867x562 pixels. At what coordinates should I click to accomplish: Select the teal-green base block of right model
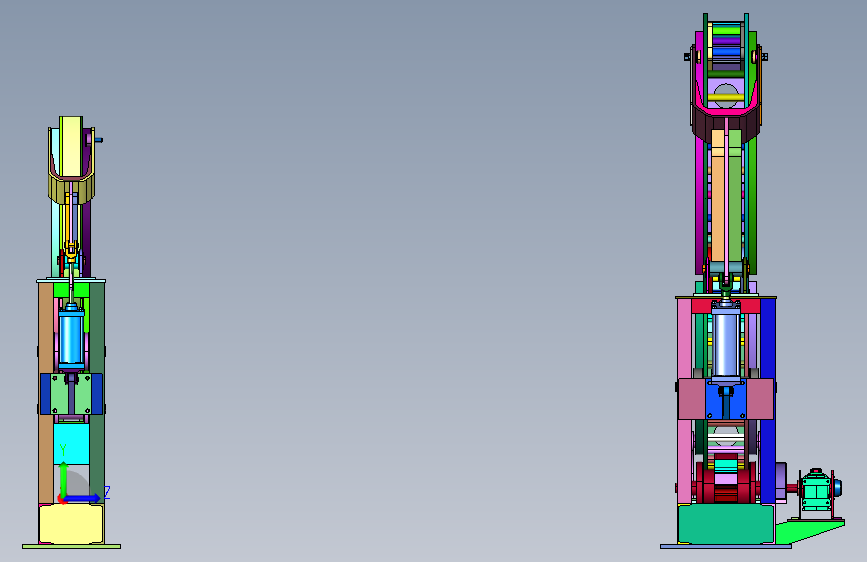tap(725, 524)
